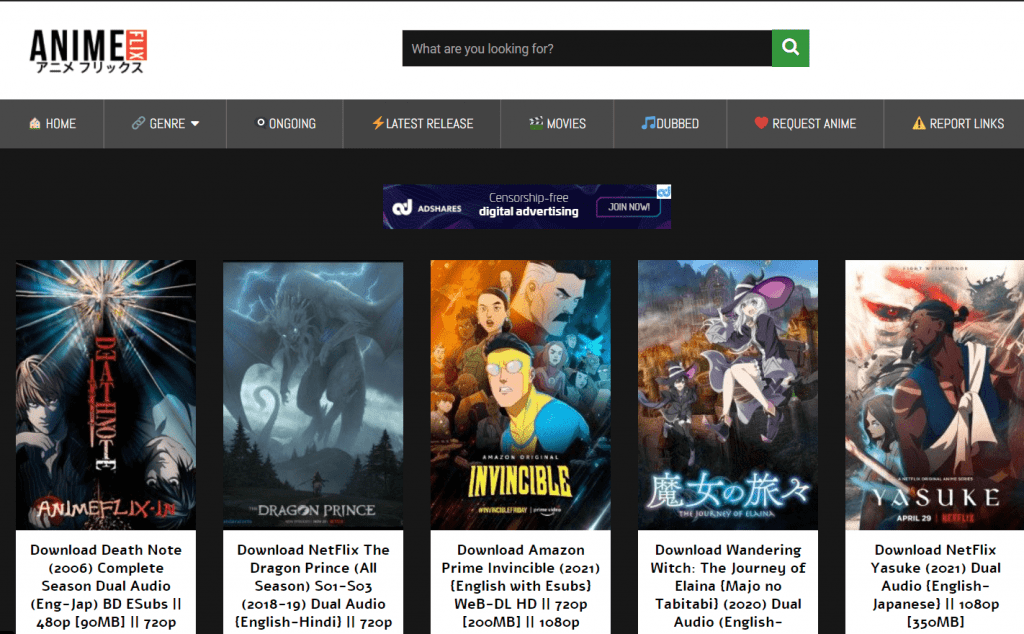Viewport: 1024px width, 634px height.
Task: Click the clapperboard icon beside Movies
Action: tap(536, 123)
